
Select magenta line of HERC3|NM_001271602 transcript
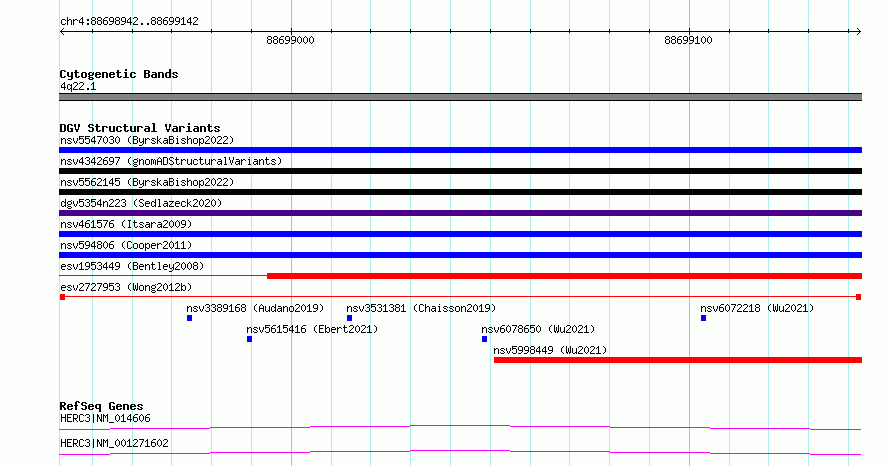point(460,452)
